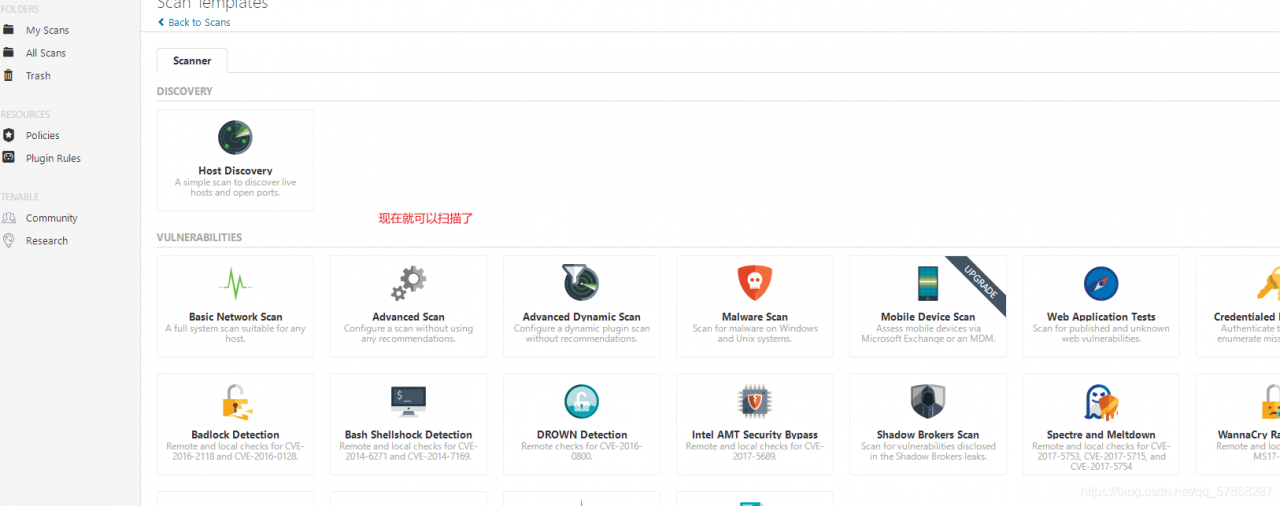Click the Shadow Brokers Scan title

pyautogui.click(x=928, y=435)
